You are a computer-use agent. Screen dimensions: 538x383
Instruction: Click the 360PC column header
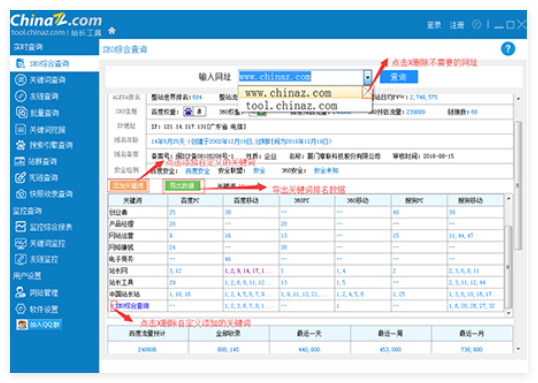tap(307, 200)
